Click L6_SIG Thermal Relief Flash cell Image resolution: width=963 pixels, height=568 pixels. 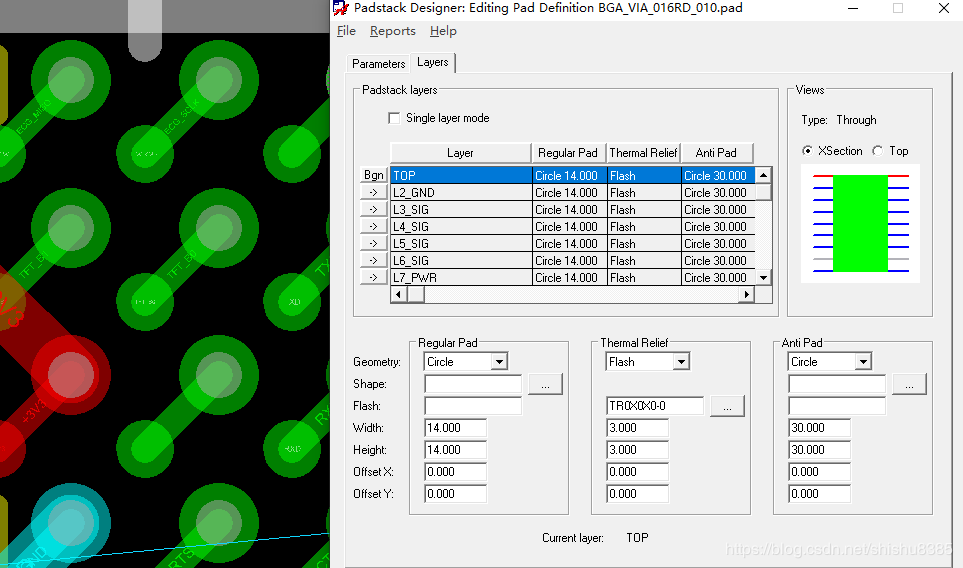pos(643,261)
